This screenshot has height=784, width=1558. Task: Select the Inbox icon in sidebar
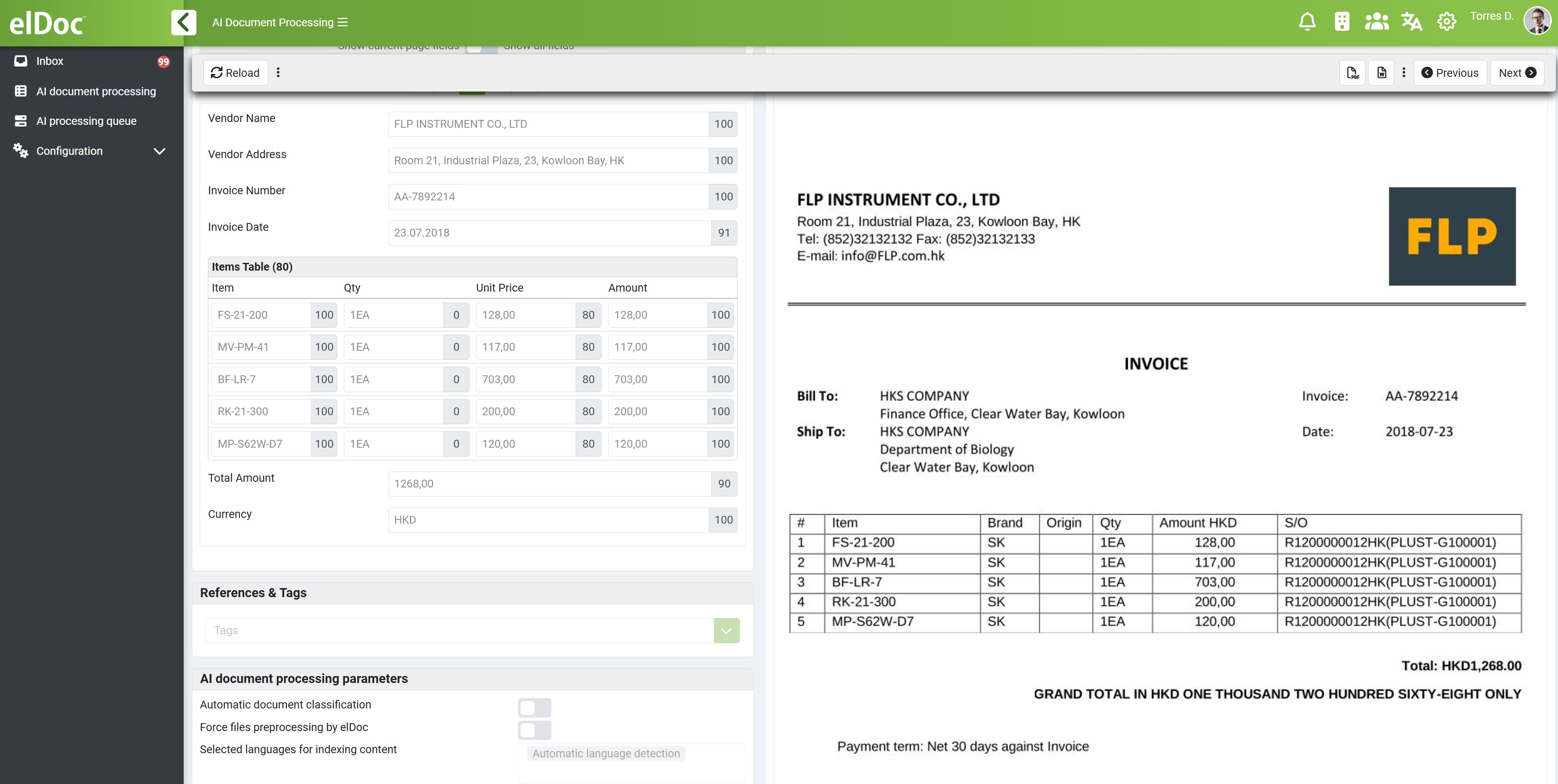[x=21, y=60]
